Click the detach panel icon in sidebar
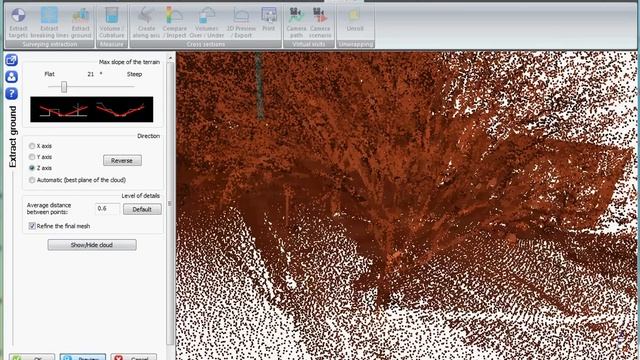The height and width of the screenshot is (360, 640). [x=11, y=60]
